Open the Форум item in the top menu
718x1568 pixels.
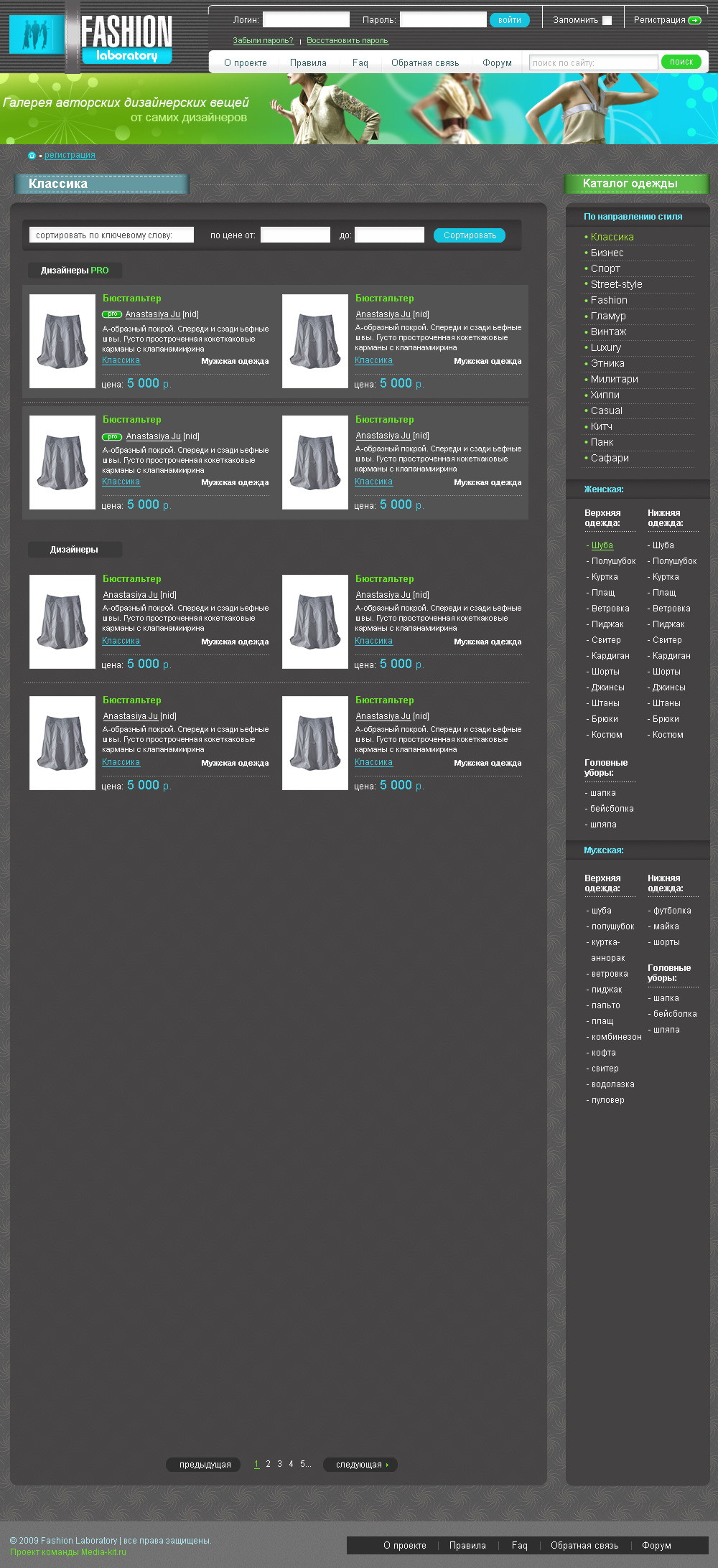point(497,63)
